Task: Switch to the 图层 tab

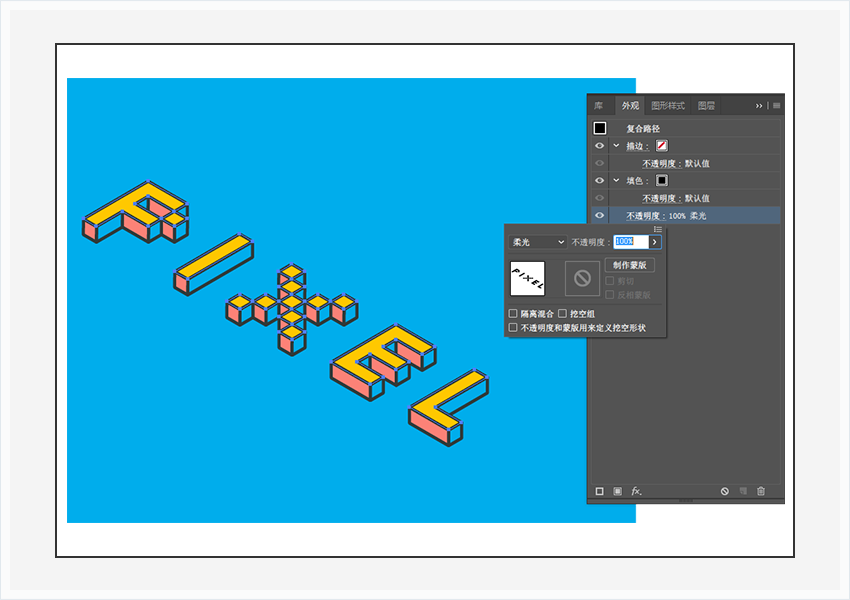Action: click(x=706, y=106)
